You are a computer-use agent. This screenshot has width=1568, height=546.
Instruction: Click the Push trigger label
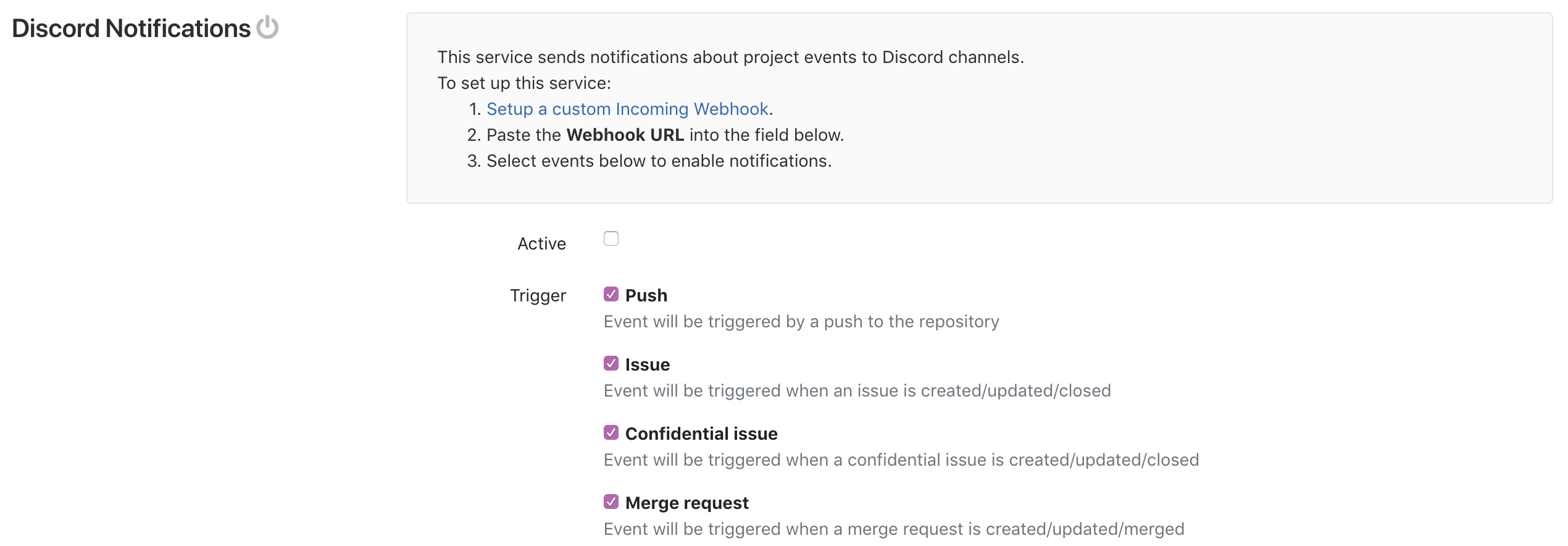click(646, 295)
